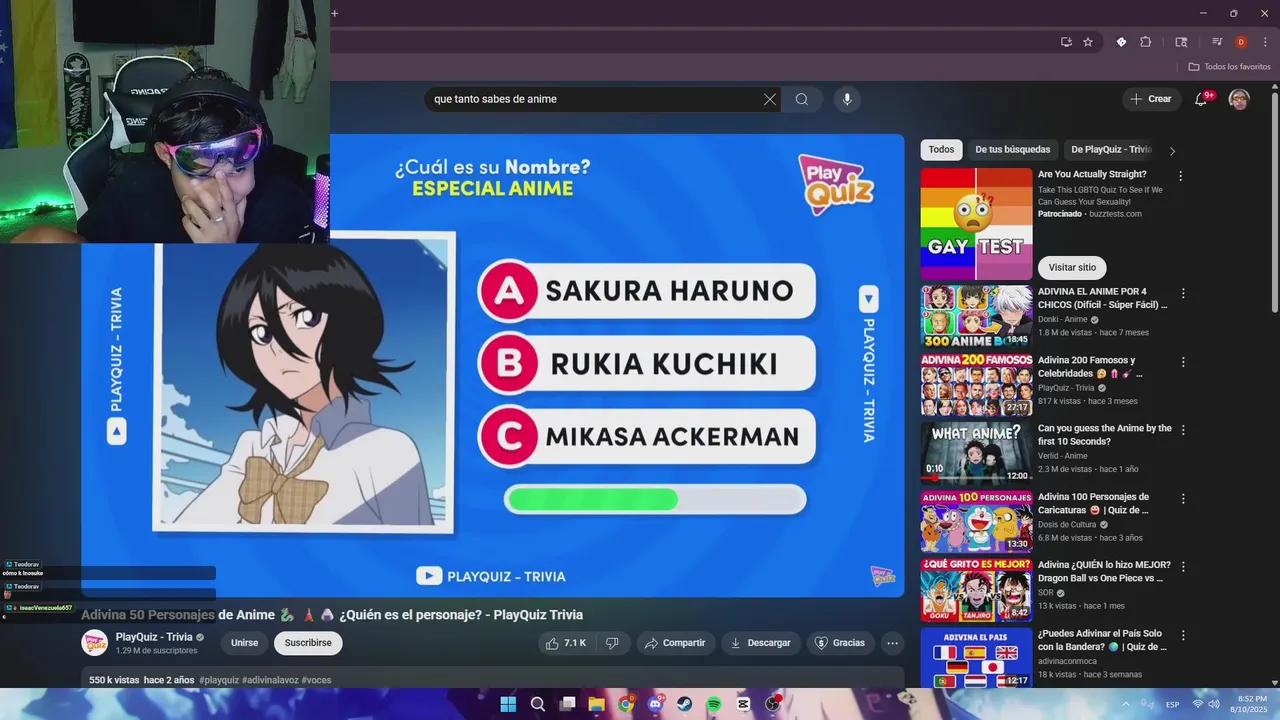
Task: Click the tag-shaped extension icon in toolbar
Action: 1121,42
